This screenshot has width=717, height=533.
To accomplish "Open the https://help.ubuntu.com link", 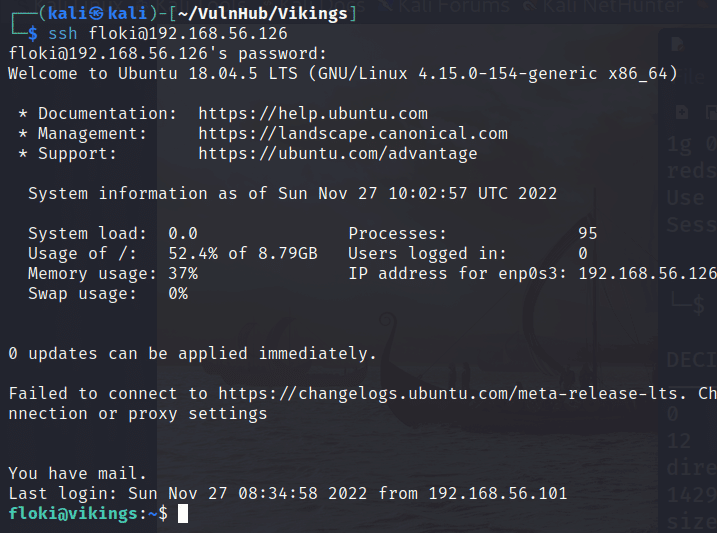I will (x=313, y=114).
